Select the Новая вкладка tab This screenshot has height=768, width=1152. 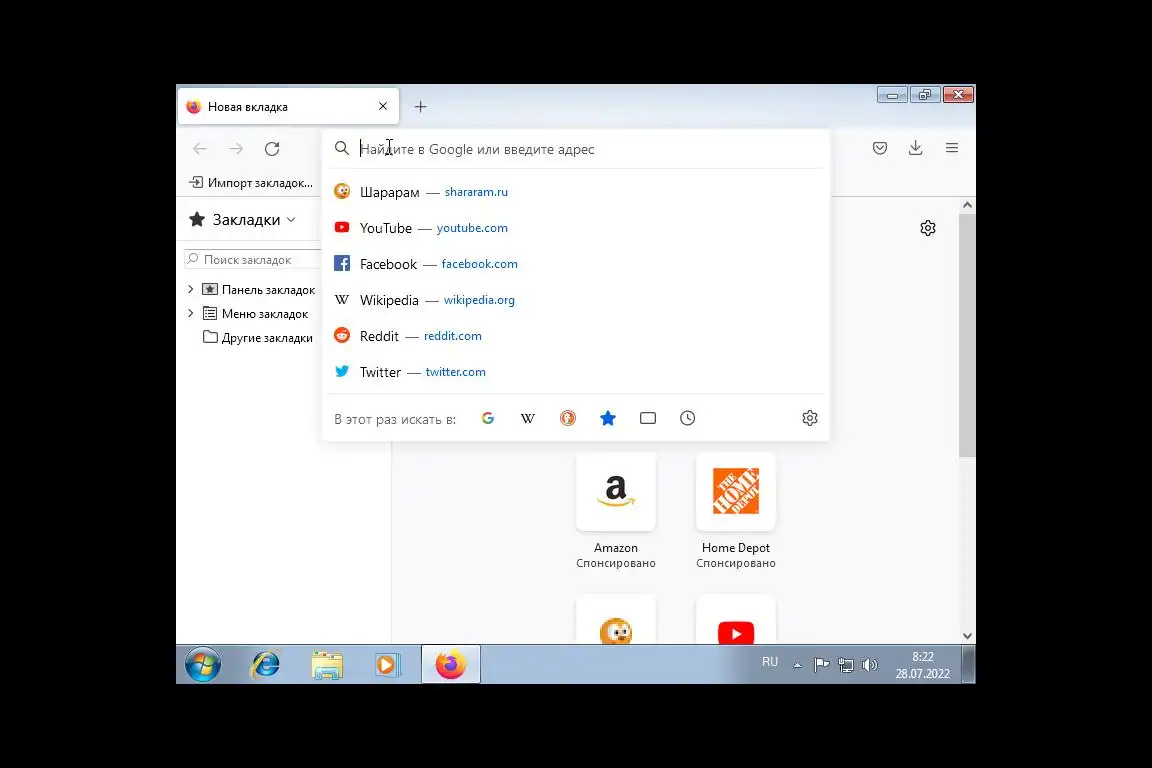click(288, 107)
